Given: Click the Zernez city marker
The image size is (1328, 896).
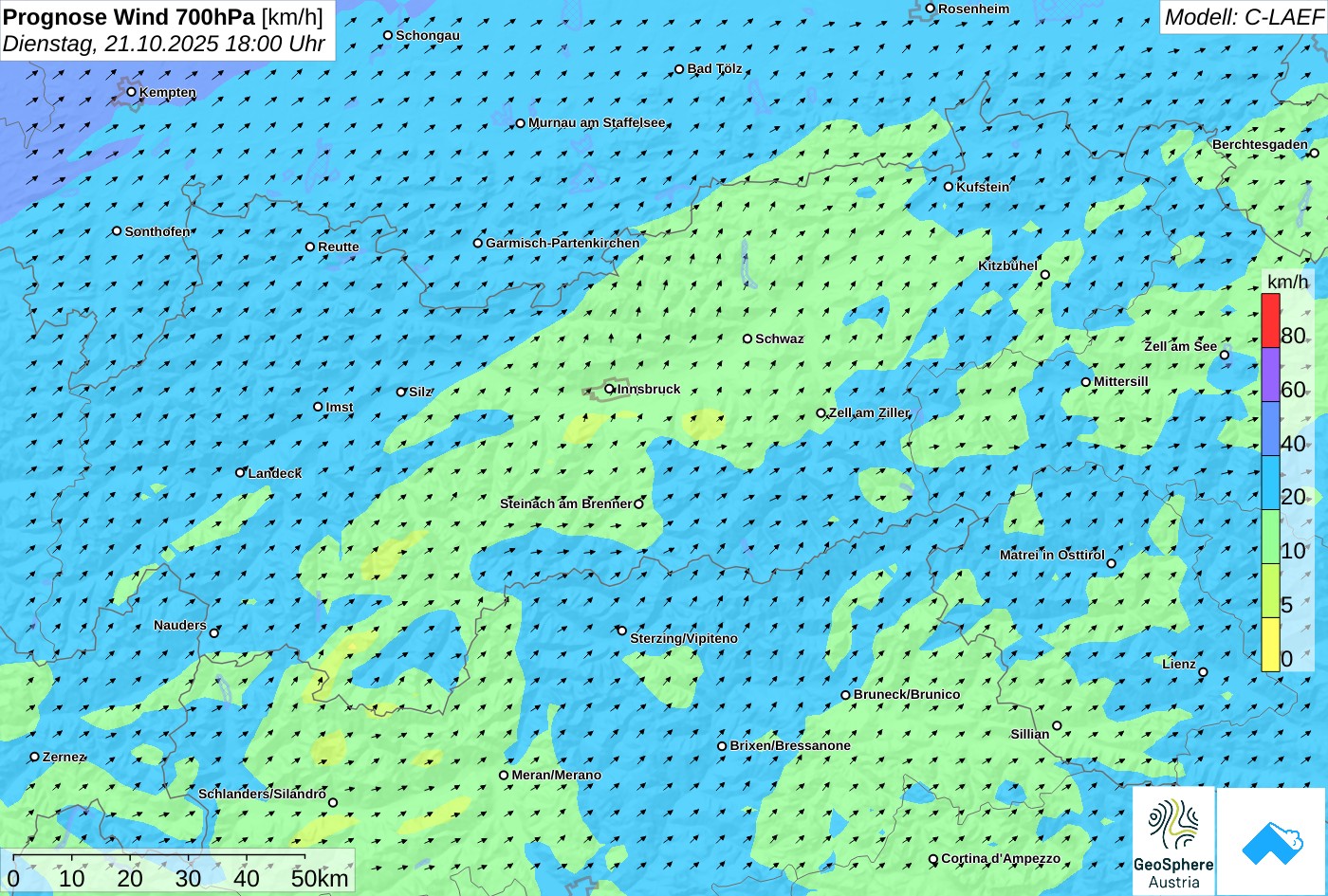Looking at the screenshot, I should [35, 757].
